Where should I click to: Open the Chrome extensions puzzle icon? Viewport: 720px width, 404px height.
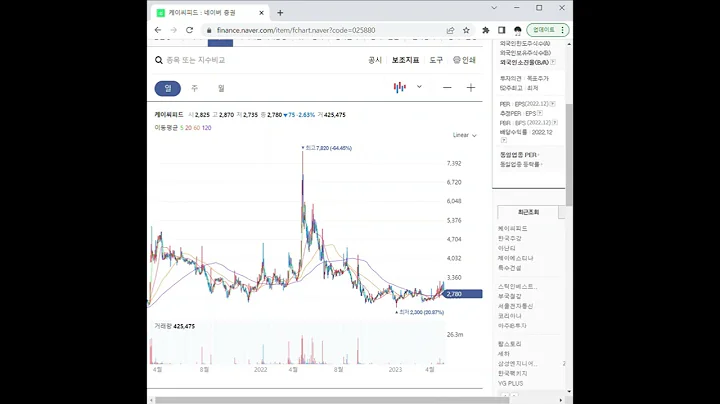[x=485, y=30]
